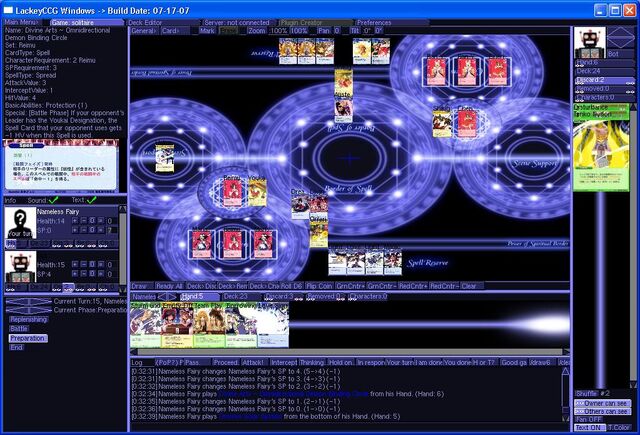
Task: Click the hand area horizontal scrollbar
Action: [349, 352]
